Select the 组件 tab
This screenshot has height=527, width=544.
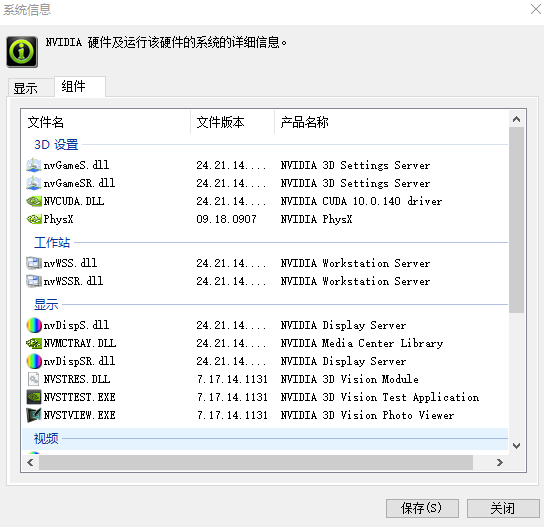click(x=80, y=86)
